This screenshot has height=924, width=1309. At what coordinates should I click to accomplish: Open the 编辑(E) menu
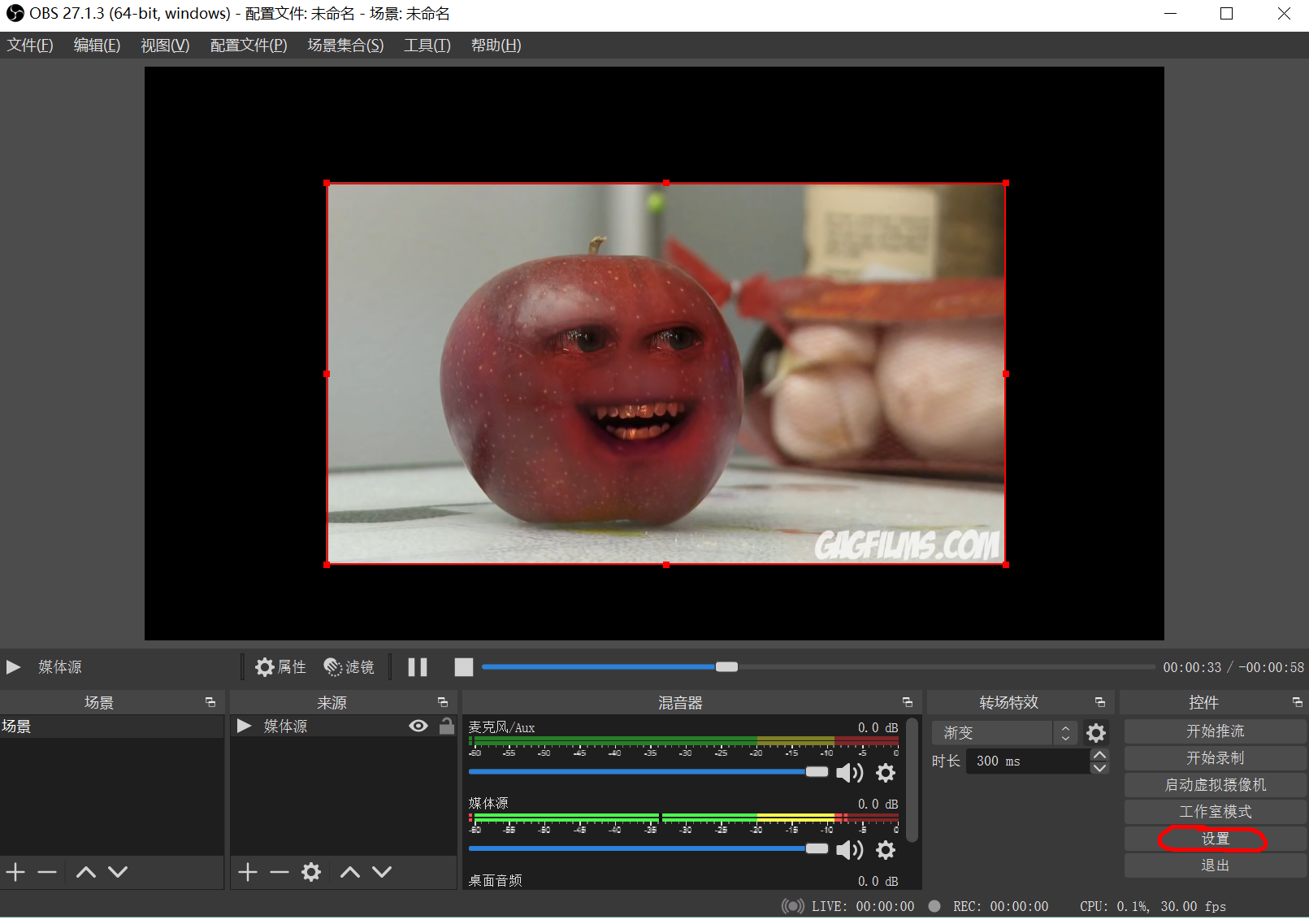(x=97, y=46)
